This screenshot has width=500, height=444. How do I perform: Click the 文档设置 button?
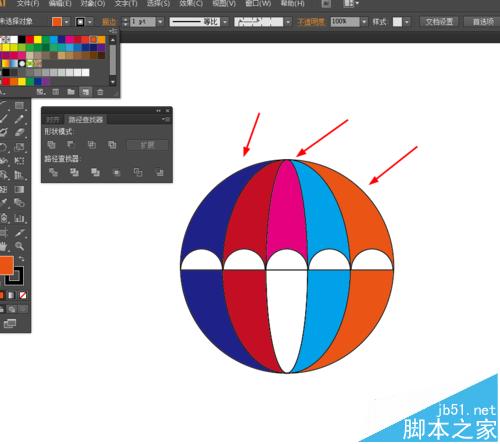pyautogui.click(x=439, y=22)
